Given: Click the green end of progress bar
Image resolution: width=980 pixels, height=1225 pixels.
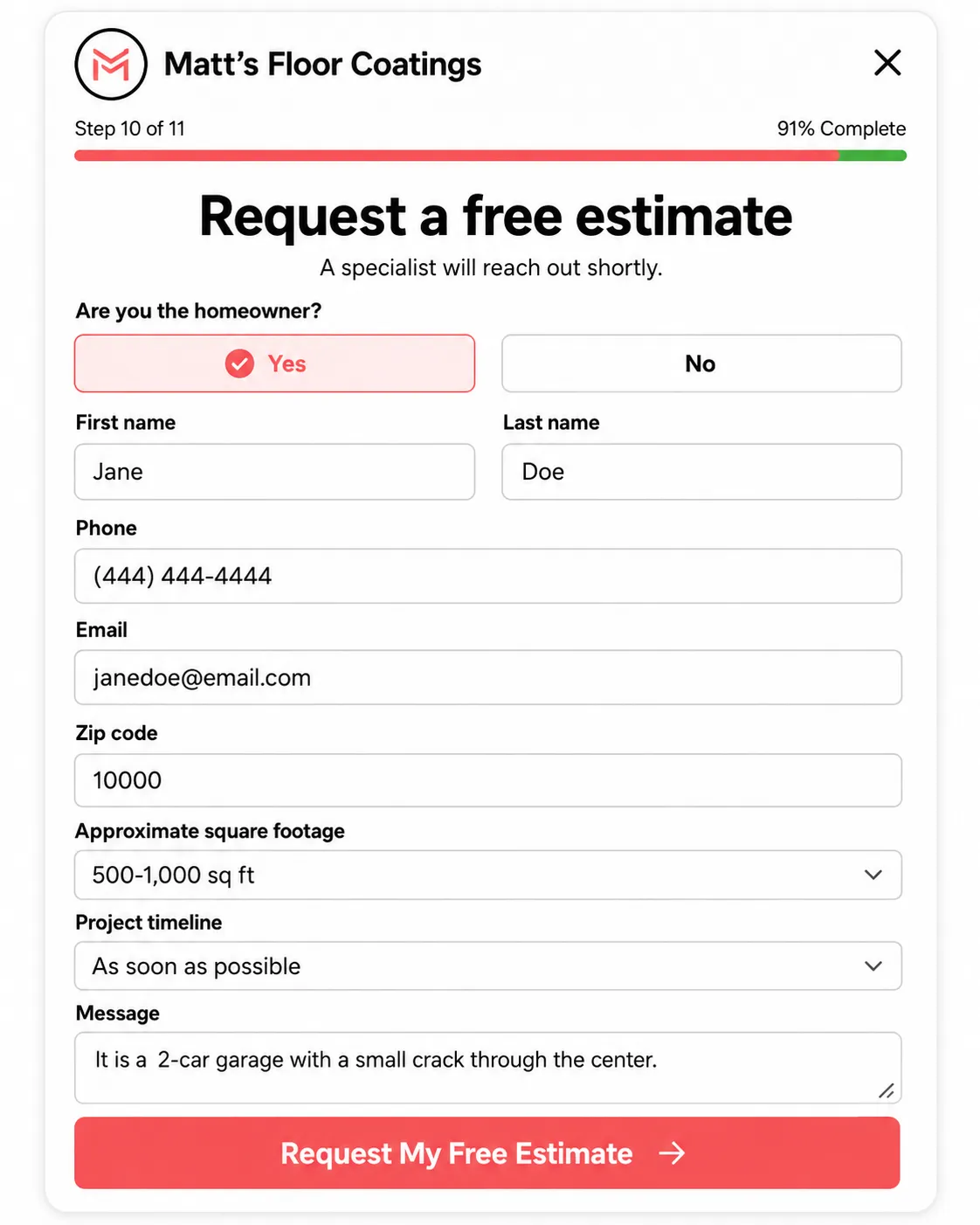Looking at the screenshot, I should [x=873, y=156].
